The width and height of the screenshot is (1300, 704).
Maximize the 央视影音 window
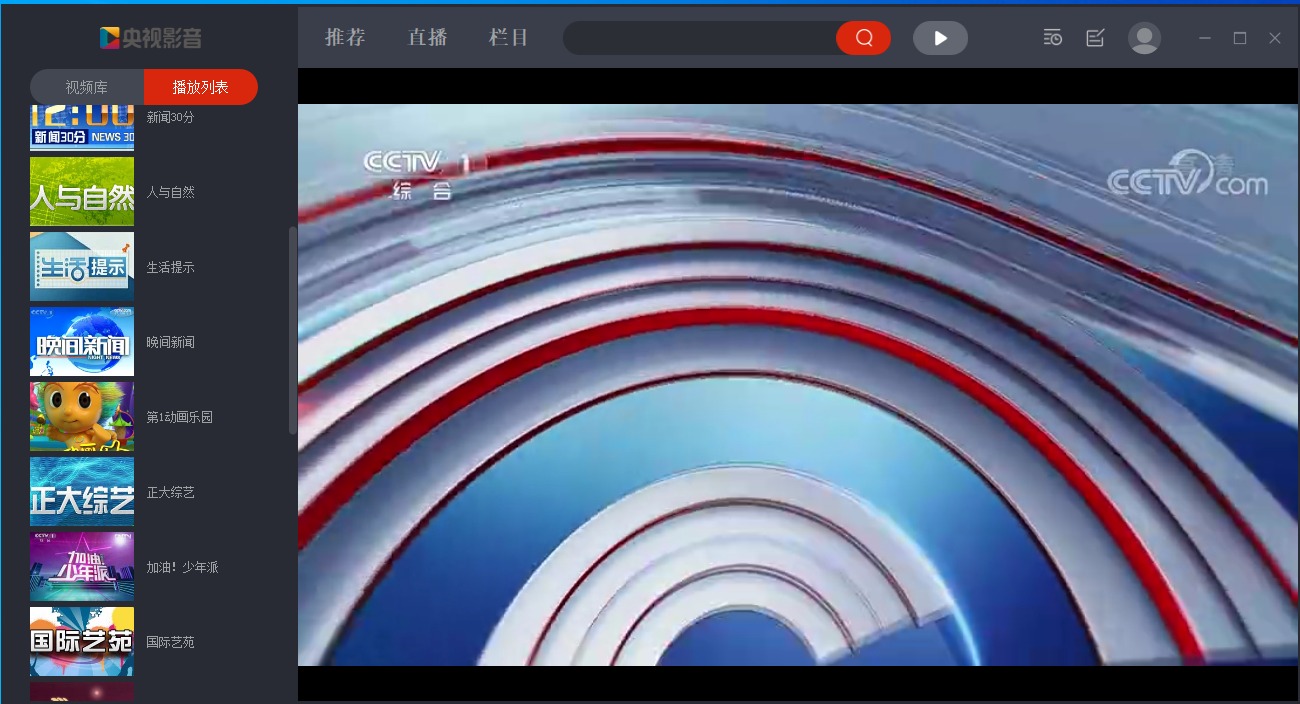point(1240,38)
